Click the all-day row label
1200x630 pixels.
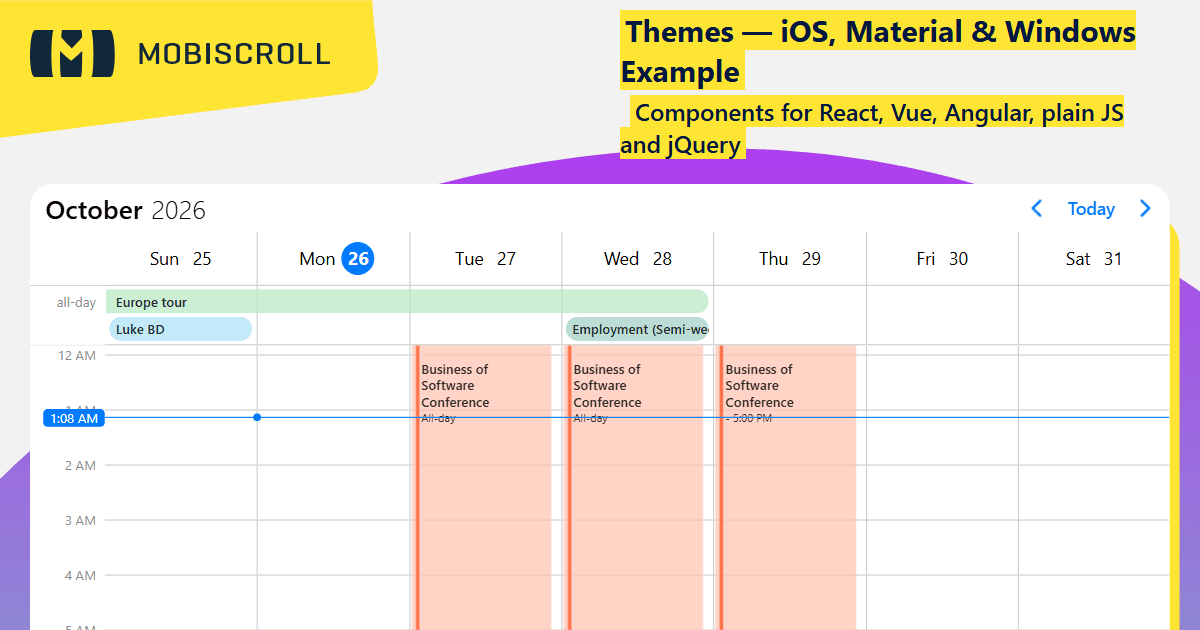(x=76, y=302)
